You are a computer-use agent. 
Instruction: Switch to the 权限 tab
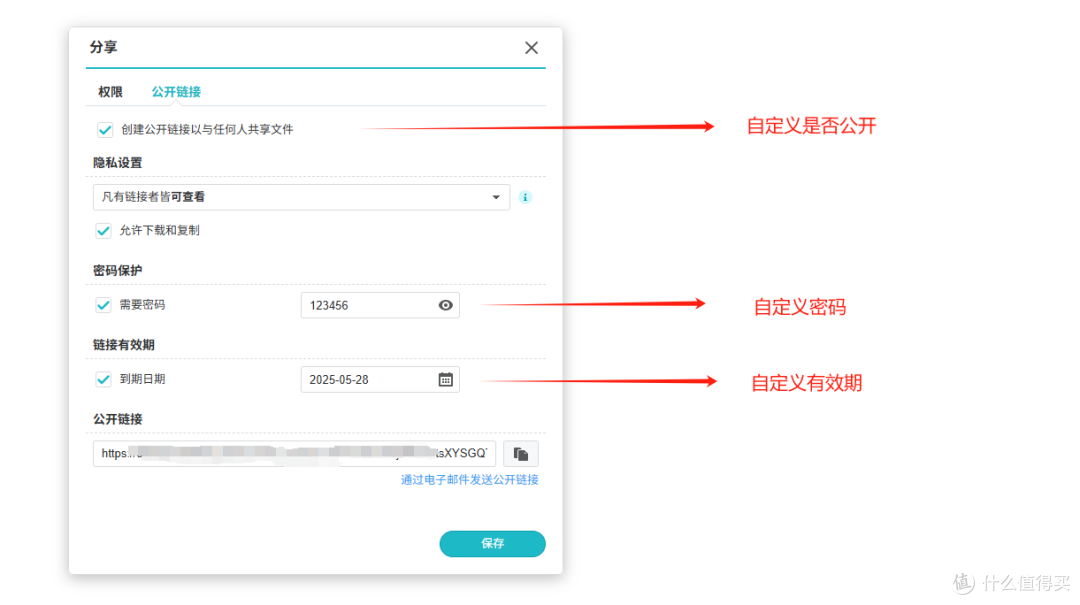[110, 92]
